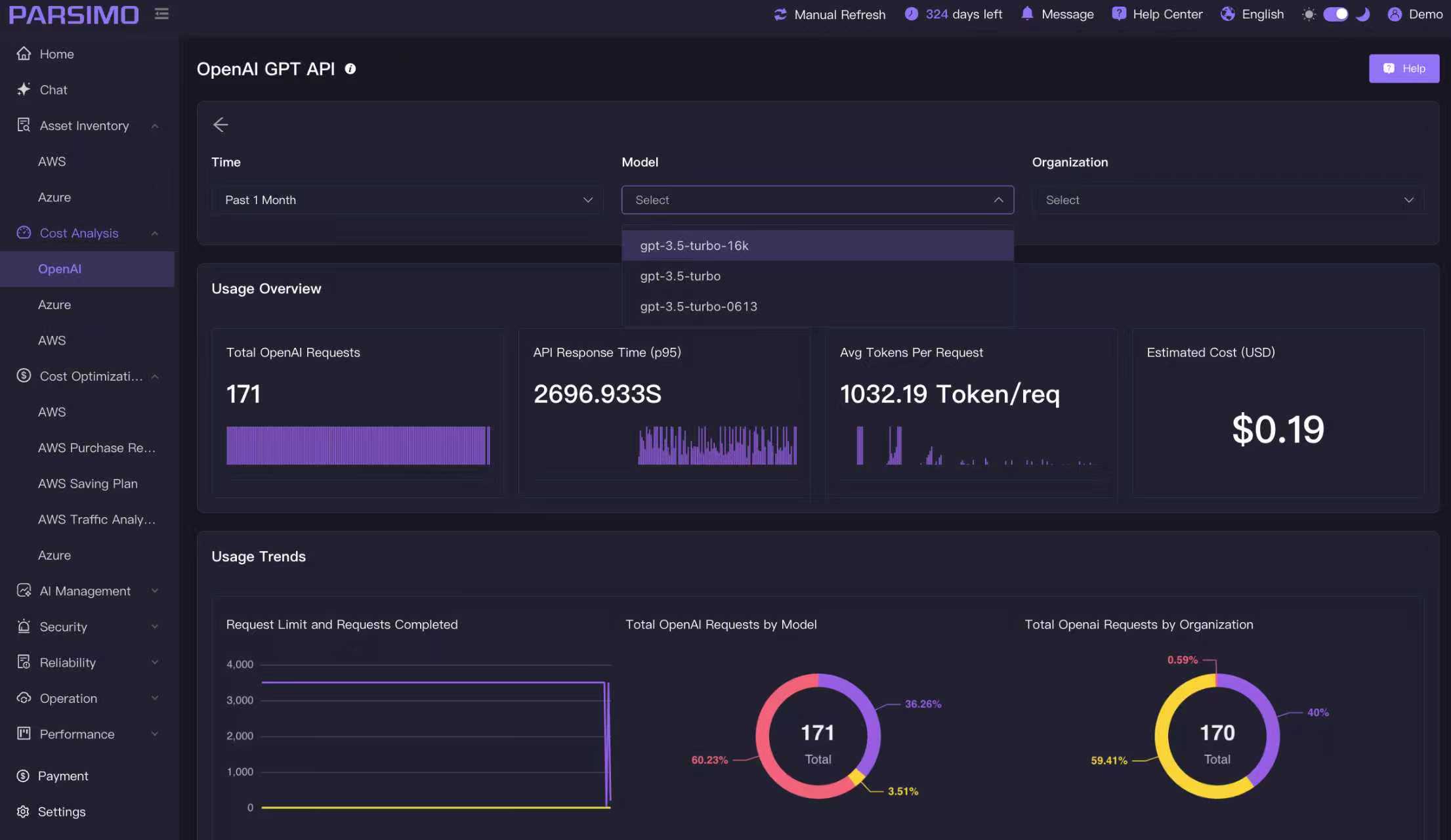Choose gpt-3.5-turbo-16k from model list
Screen dimensions: 1451x840
694,245
